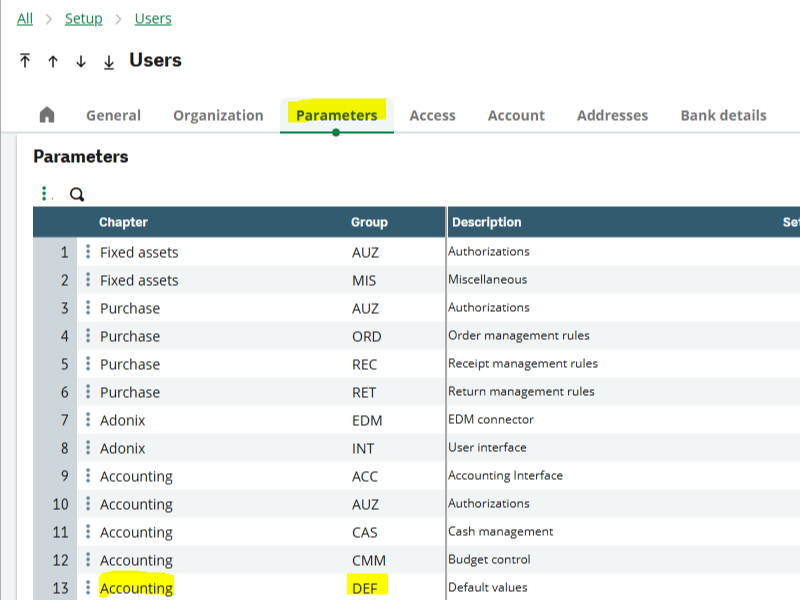Open the Users breadcrumb link
This screenshot has width=800, height=601.
[x=153, y=18]
